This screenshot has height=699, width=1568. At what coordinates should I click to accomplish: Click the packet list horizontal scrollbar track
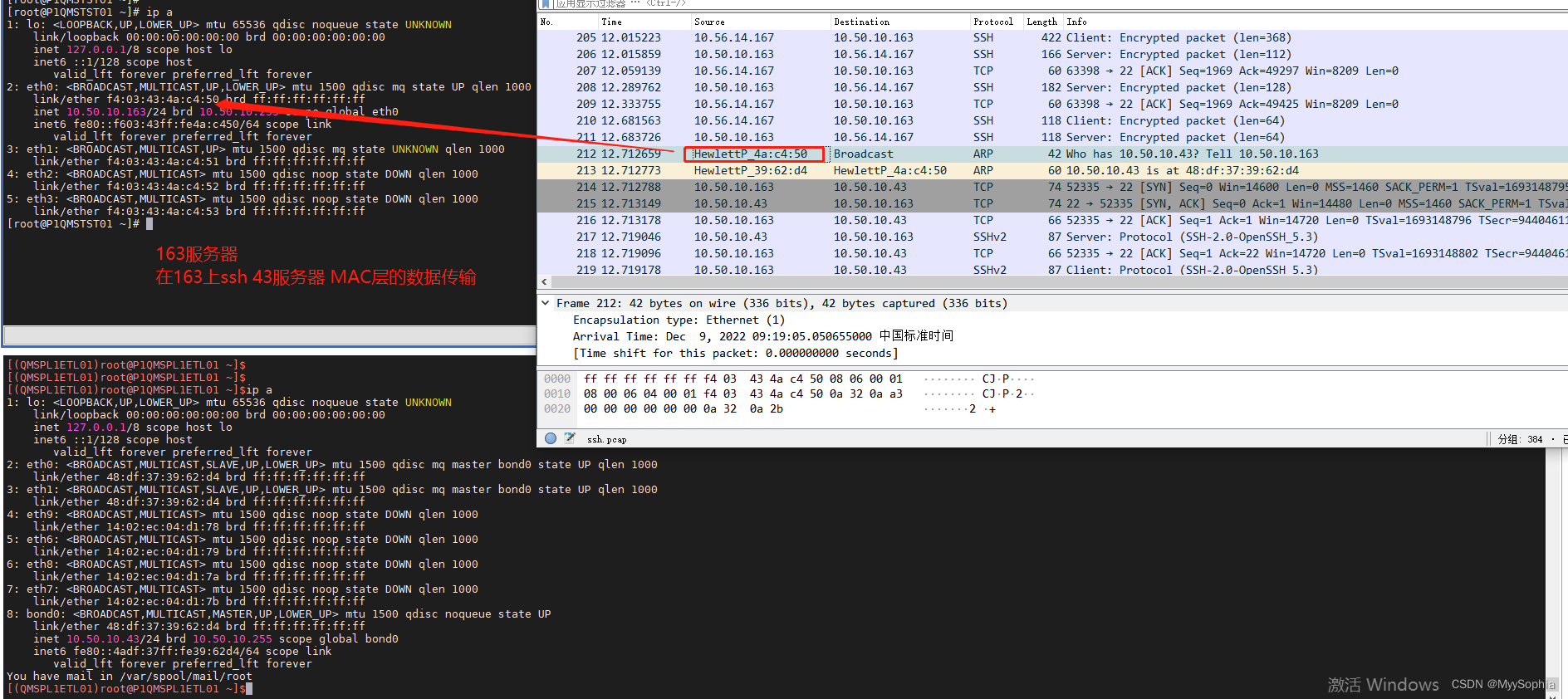coord(1059,282)
